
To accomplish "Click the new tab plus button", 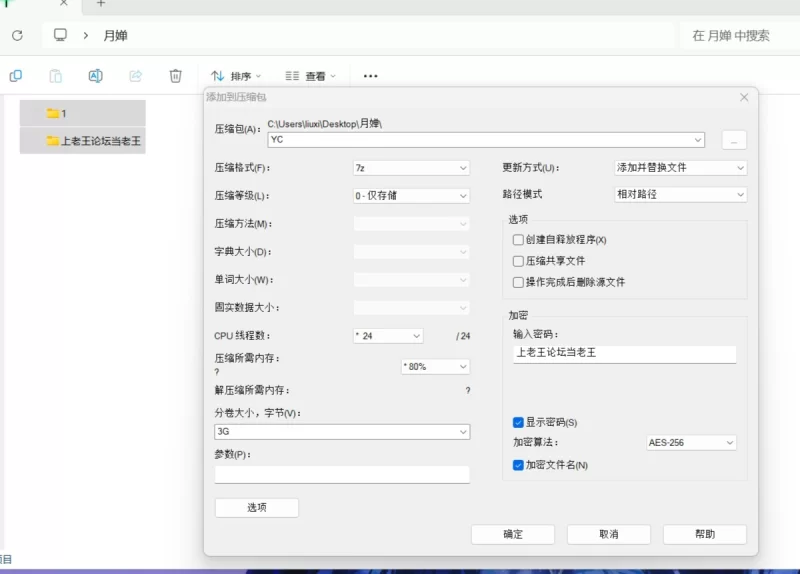I will (x=101, y=3).
